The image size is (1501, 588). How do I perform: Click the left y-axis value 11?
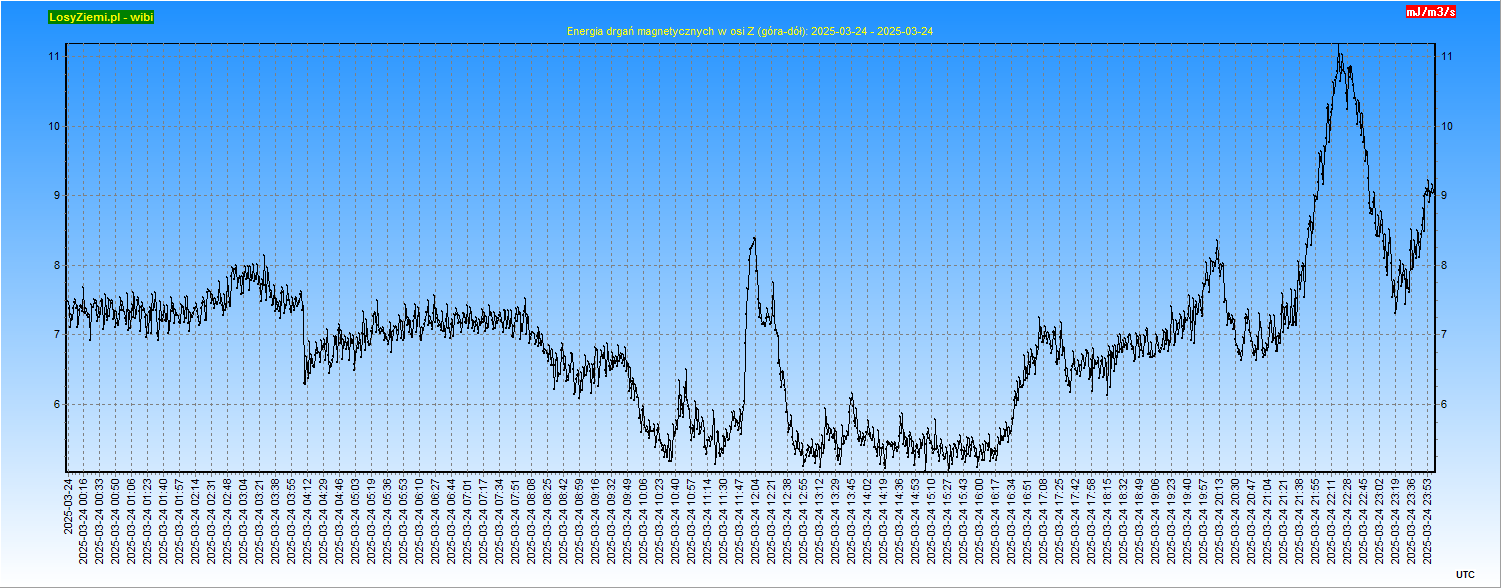click(x=54, y=57)
